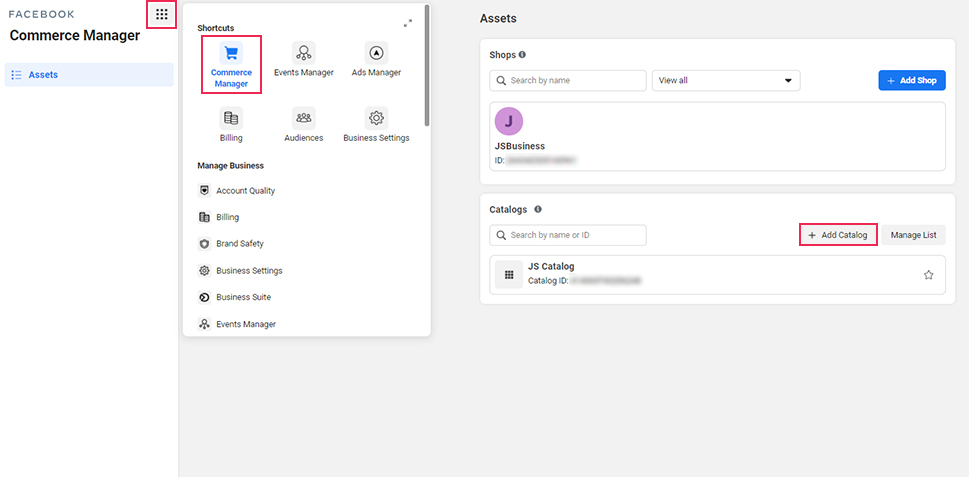Expand the shortcuts menu panel
The width and height of the screenshot is (969, 477).
(x=408, y=23)
